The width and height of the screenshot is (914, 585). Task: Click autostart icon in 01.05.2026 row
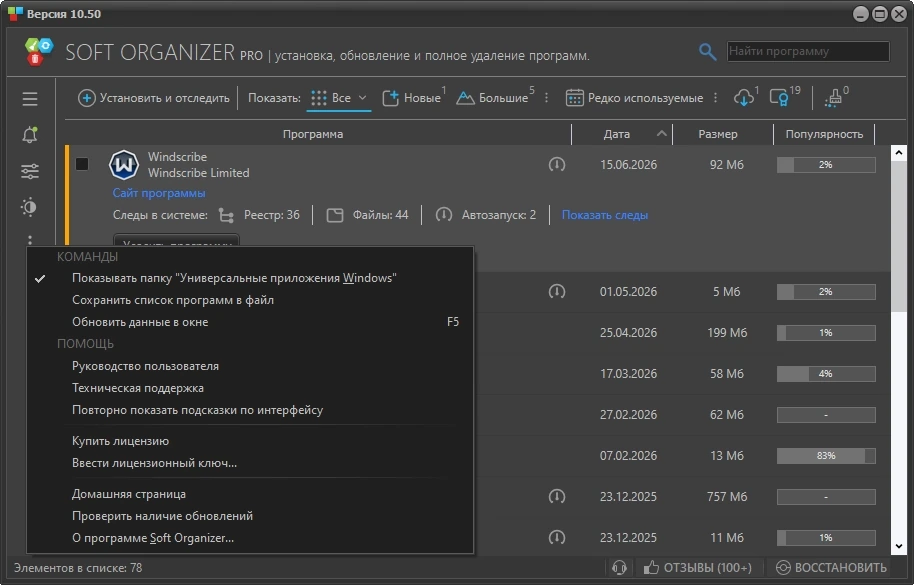(x=557, y=291)
